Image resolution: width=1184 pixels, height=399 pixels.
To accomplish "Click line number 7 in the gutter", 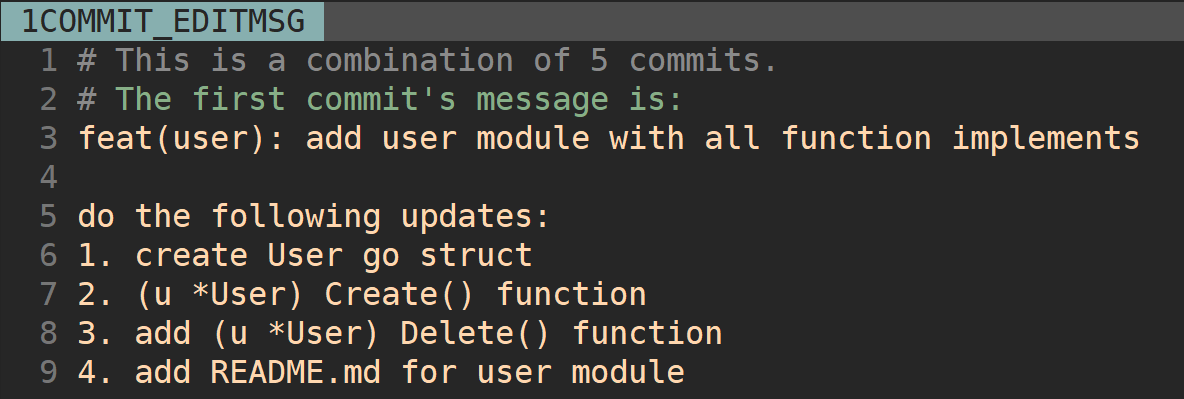I will click(x=48, y=295).
